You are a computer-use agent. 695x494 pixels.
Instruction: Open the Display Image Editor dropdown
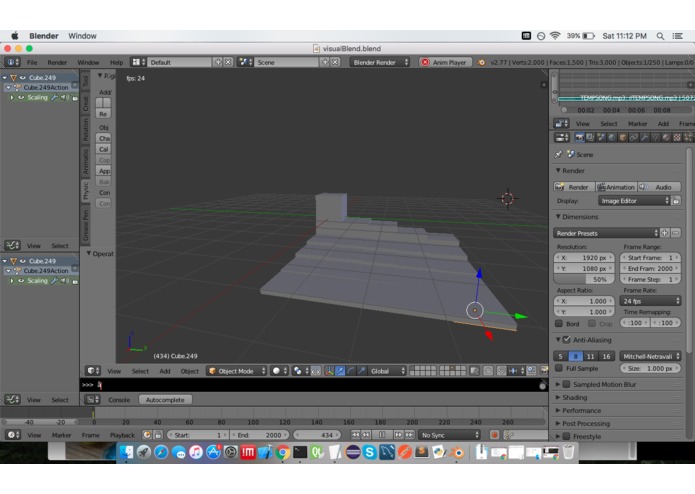(634, 201)
